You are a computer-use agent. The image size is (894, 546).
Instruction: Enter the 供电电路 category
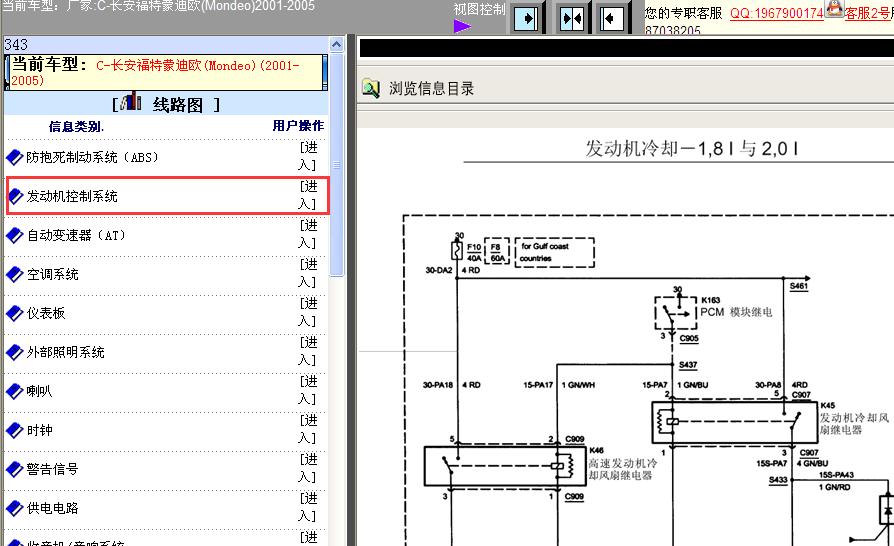[308, 507]
